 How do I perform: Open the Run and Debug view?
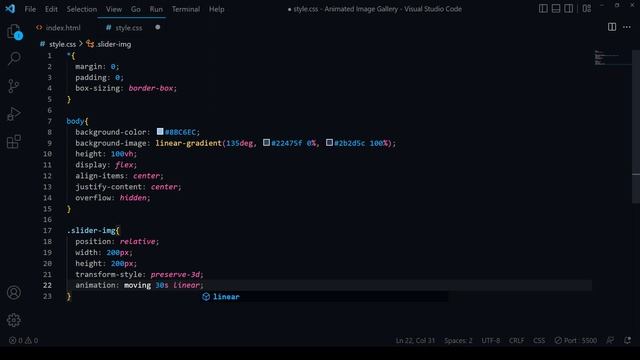point(14,114)
